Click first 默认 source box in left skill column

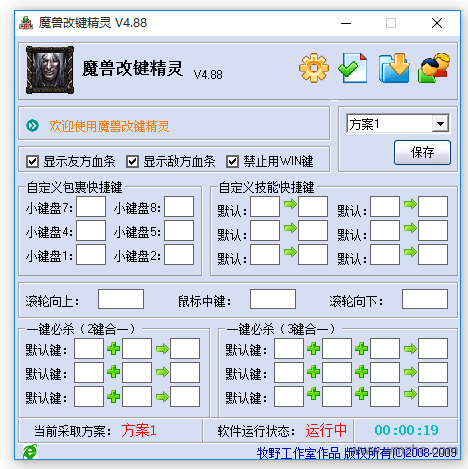click(265, 207)
